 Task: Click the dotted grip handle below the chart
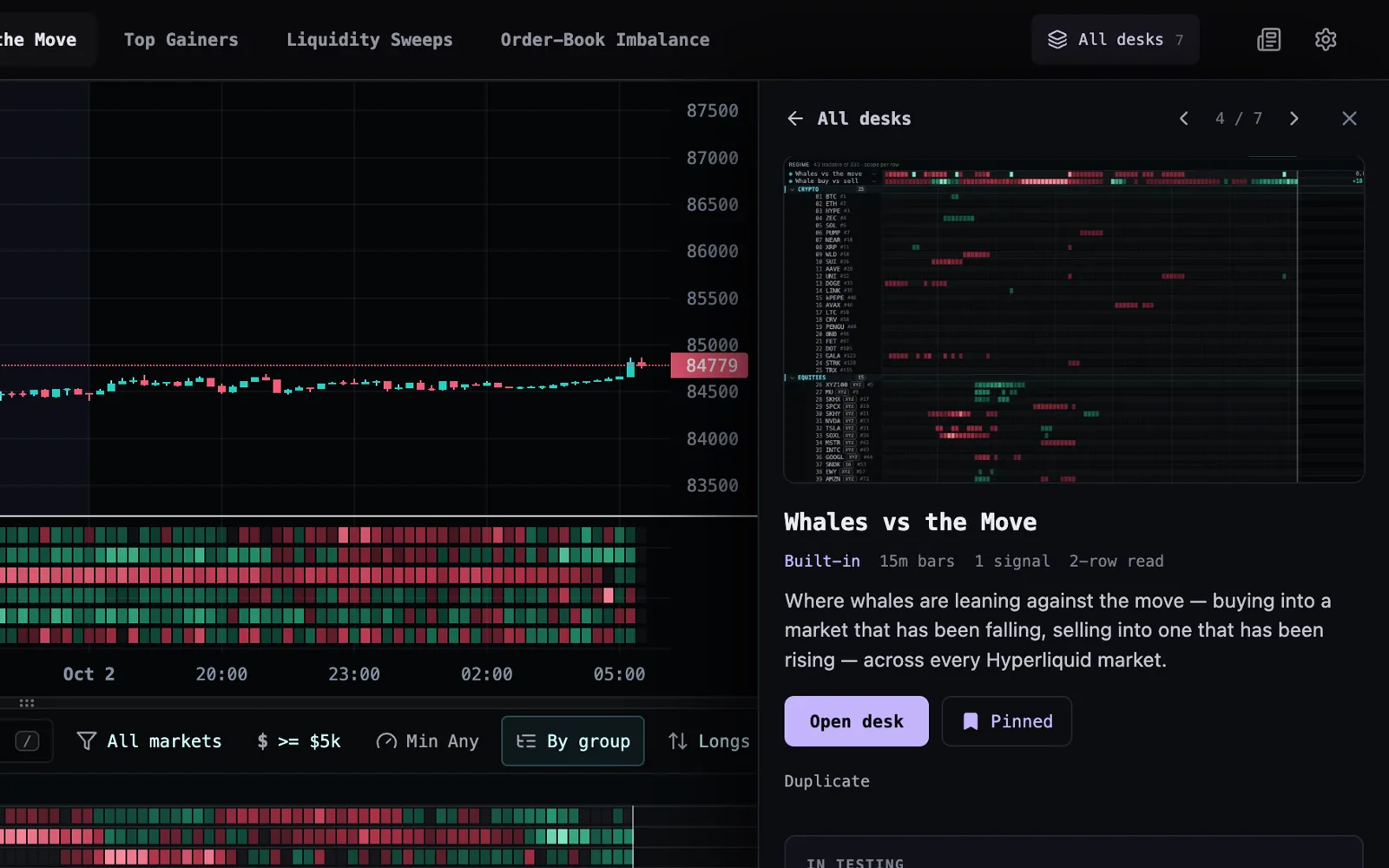point(27,703)
